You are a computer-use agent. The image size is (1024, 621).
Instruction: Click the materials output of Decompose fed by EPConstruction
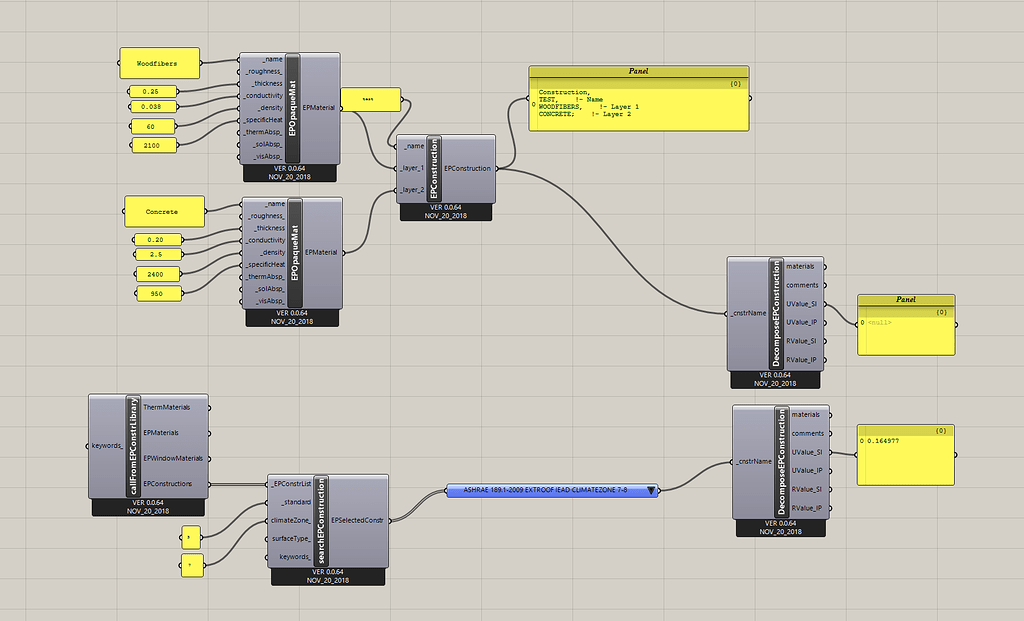(801, 266)
